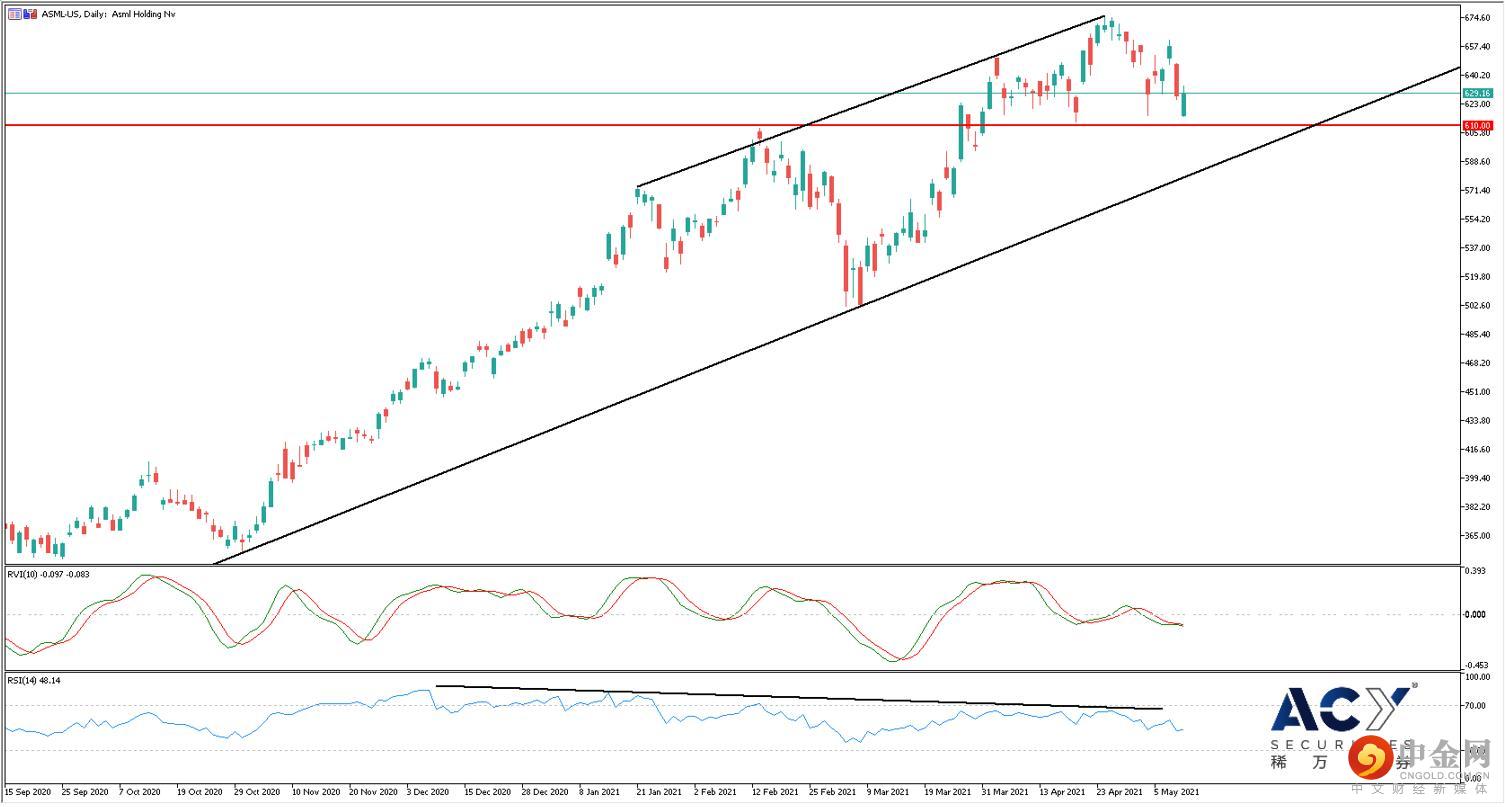Image resolution: width=1505 pixels, height=807 pixels.
Task: Click the 588.60 price axis label
Action: 1477,161
